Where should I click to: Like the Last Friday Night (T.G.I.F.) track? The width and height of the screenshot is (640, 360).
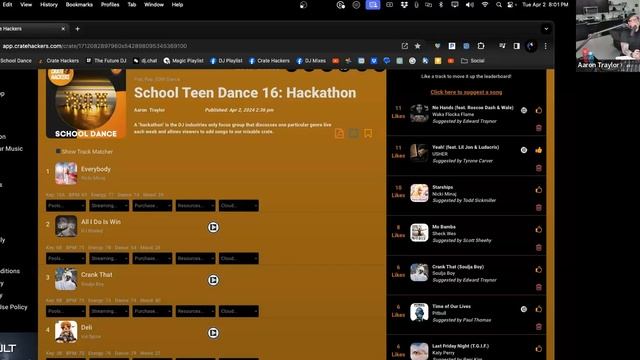539,349
